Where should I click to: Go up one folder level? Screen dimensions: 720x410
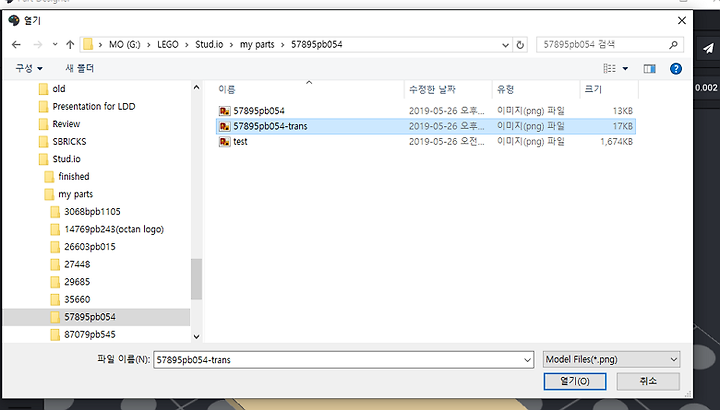(x=70, y=45)
